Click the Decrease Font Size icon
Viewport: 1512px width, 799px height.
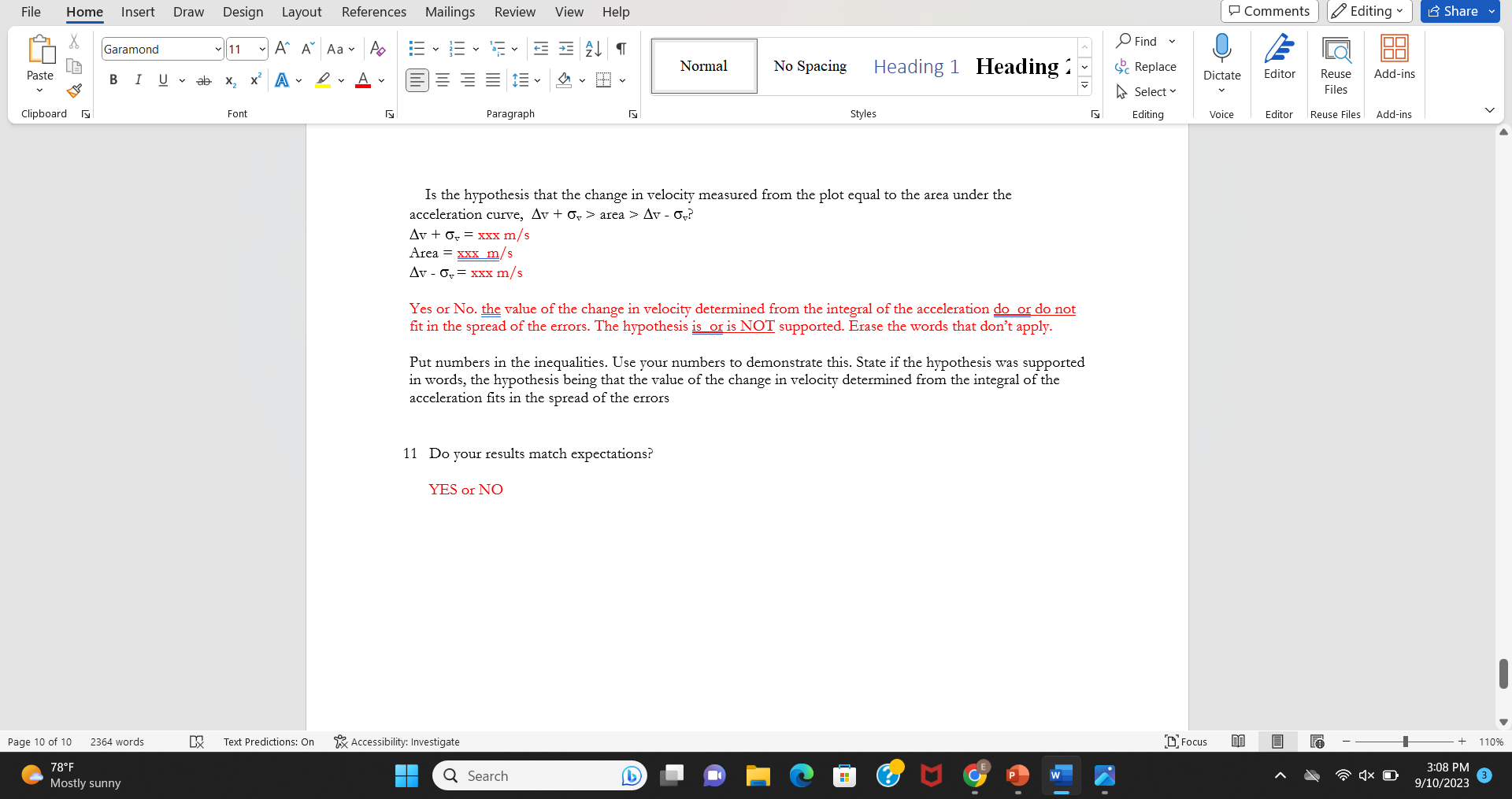pyautogui.click(x=308, y=49)
